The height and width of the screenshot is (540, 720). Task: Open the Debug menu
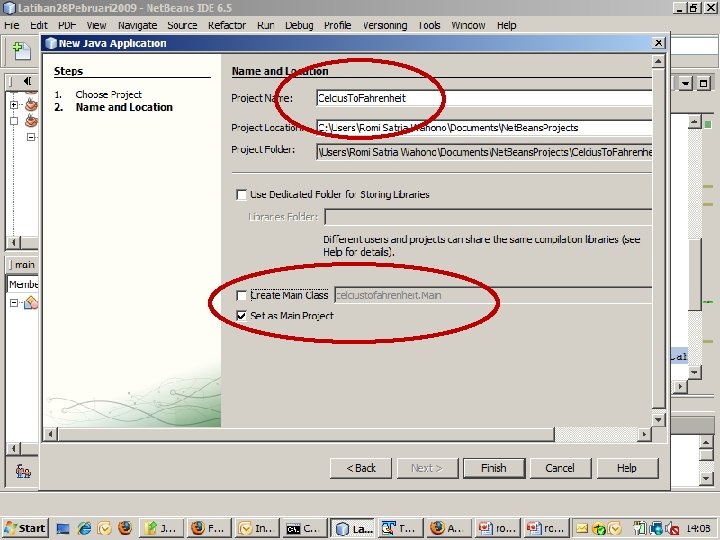coord(299,25)
